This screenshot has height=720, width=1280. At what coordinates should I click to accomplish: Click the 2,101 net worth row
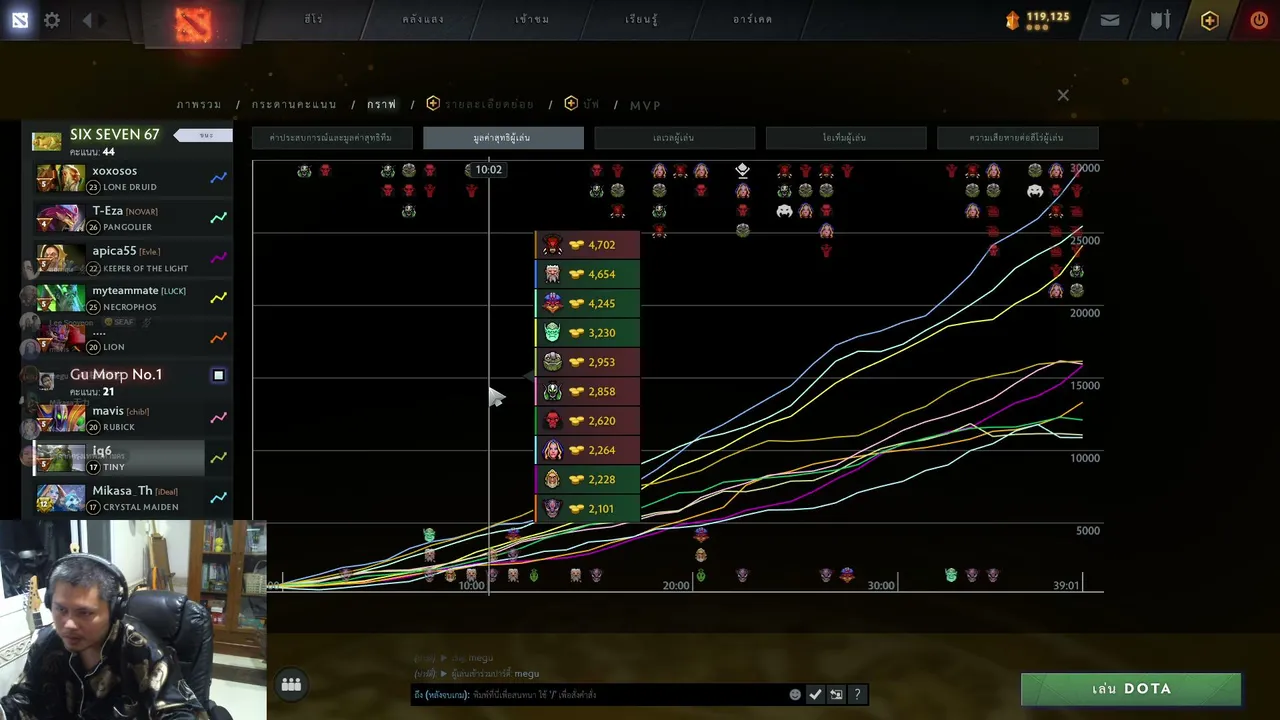587,509
